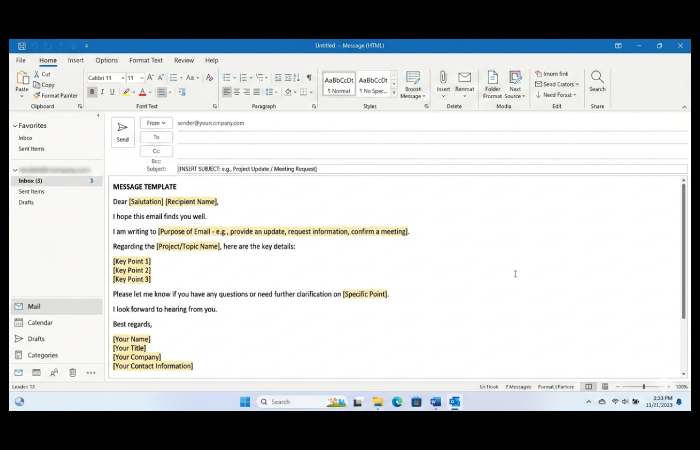Shrink font size with the smaller A icon

pos(161,77)
